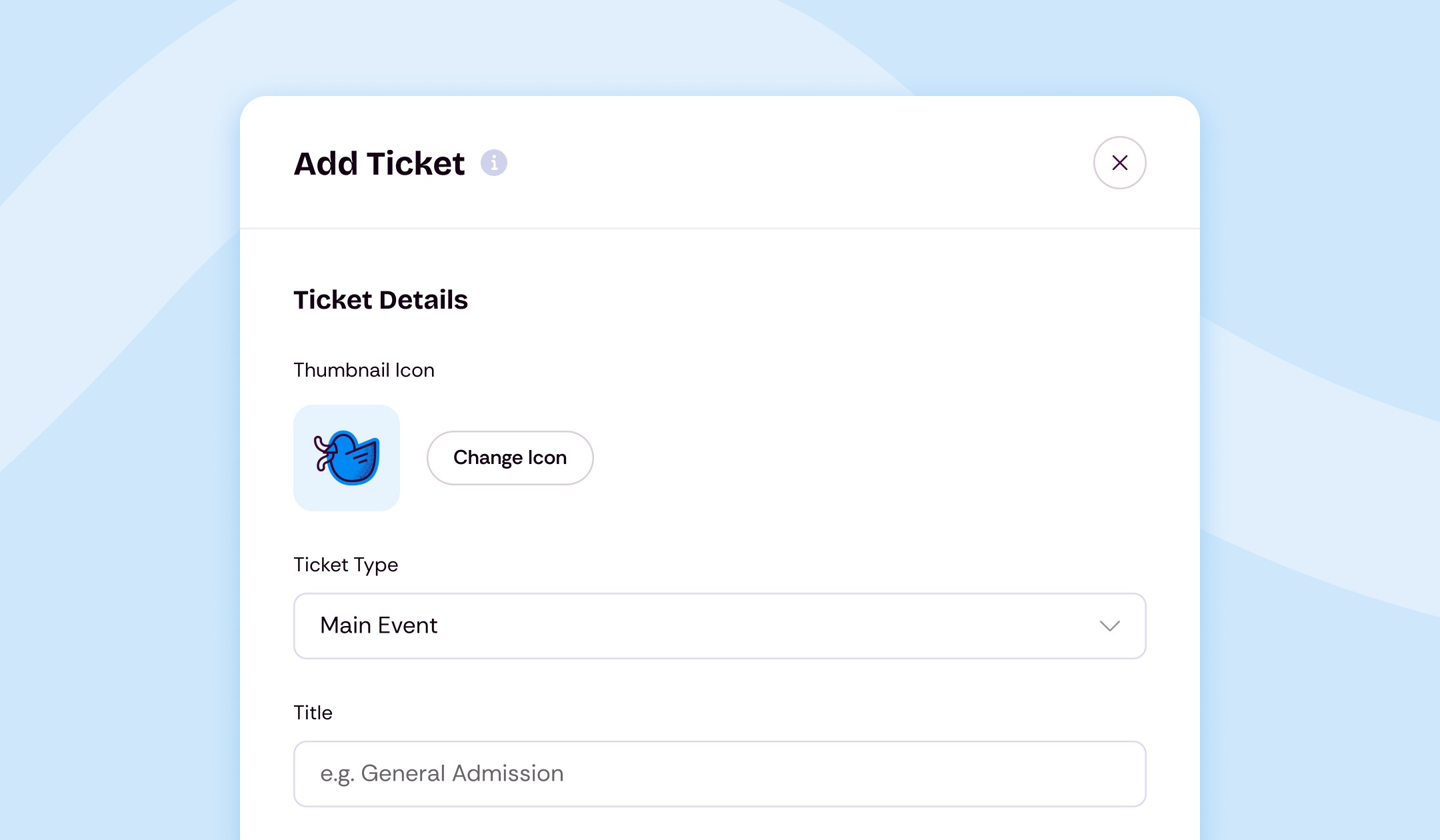The height and width of the screenshot is (840, 1440).
Task: Click the Add Ticket heading text
Action: (379, 163)
